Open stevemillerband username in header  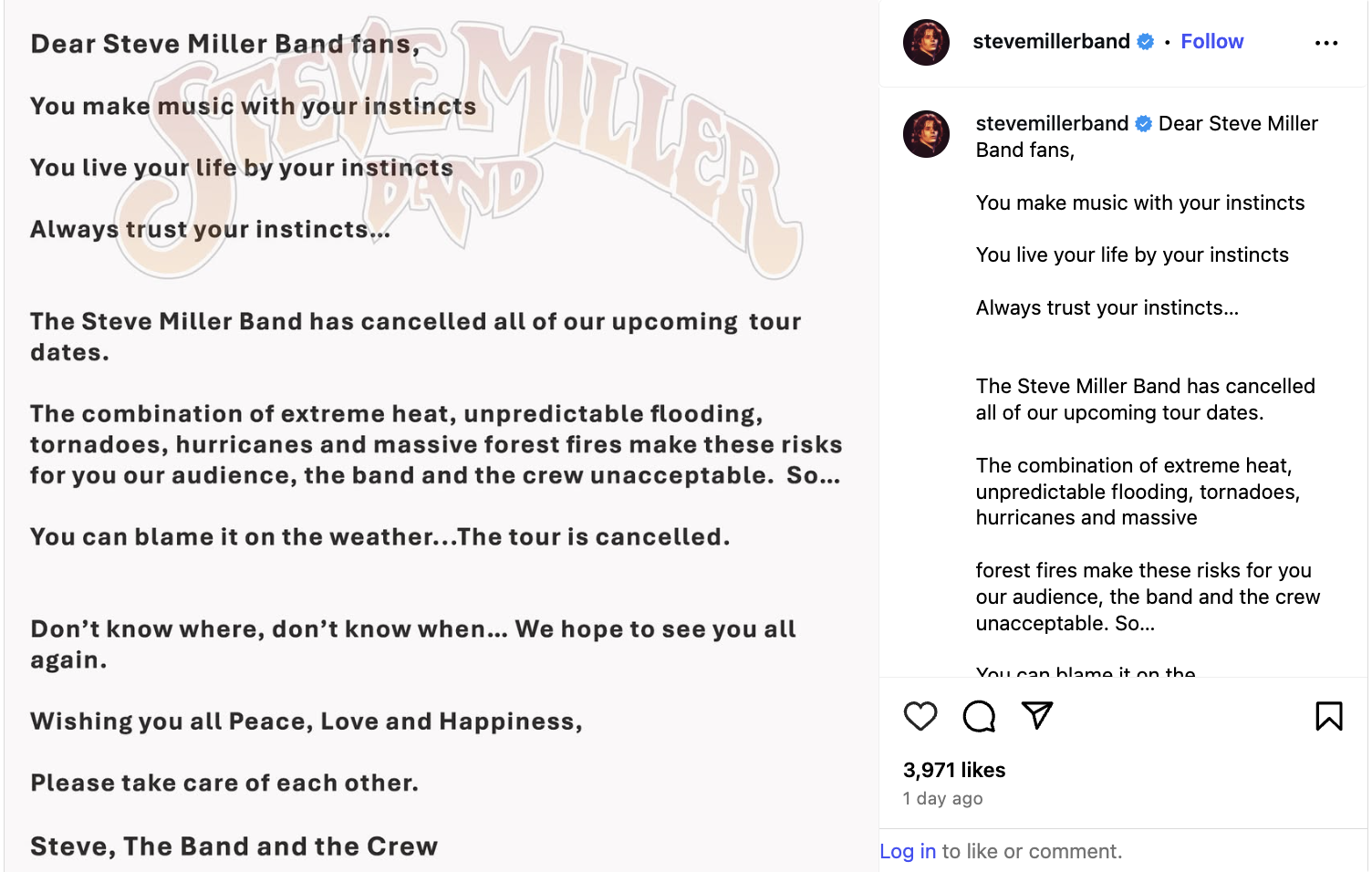tap(1051, 42)
